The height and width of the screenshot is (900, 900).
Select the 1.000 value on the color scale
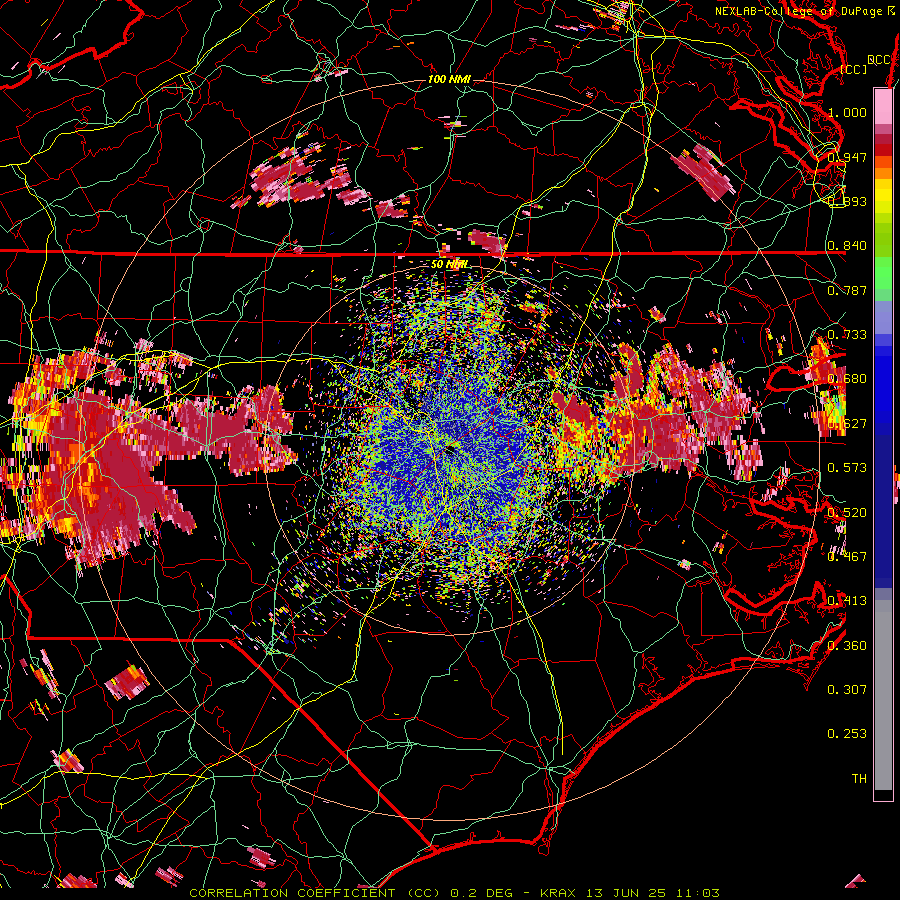coord(847,112)
